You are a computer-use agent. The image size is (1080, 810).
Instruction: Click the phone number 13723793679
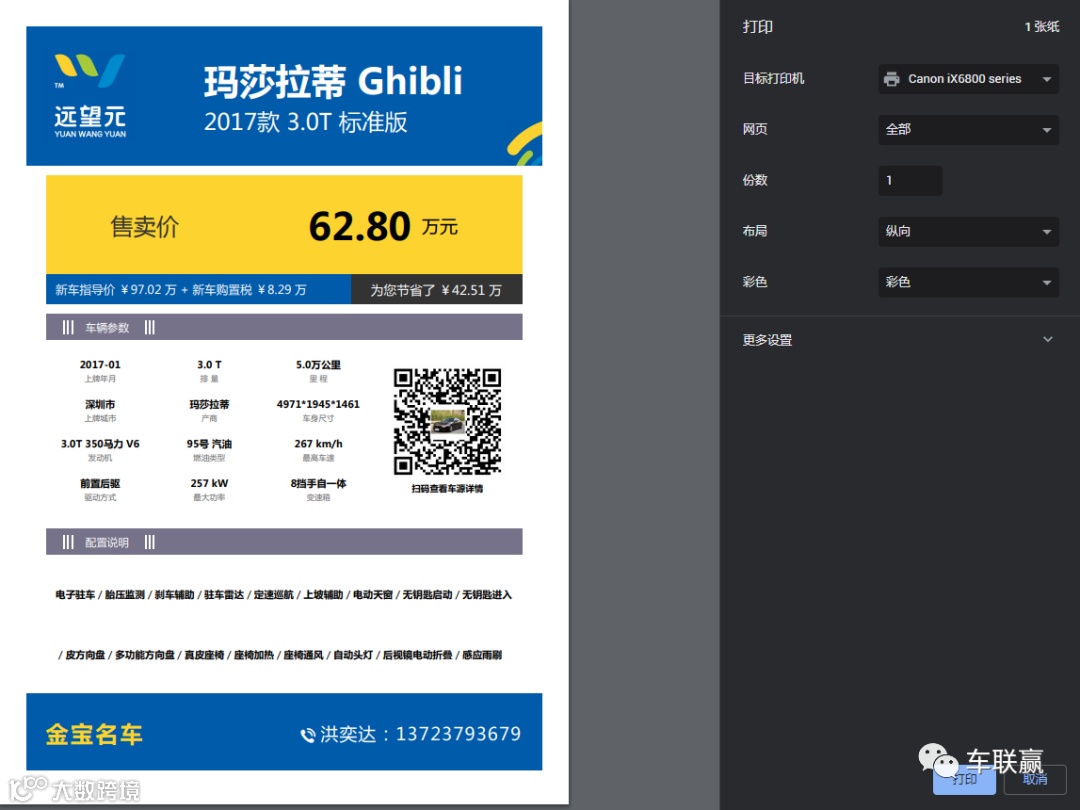[458, 734]
